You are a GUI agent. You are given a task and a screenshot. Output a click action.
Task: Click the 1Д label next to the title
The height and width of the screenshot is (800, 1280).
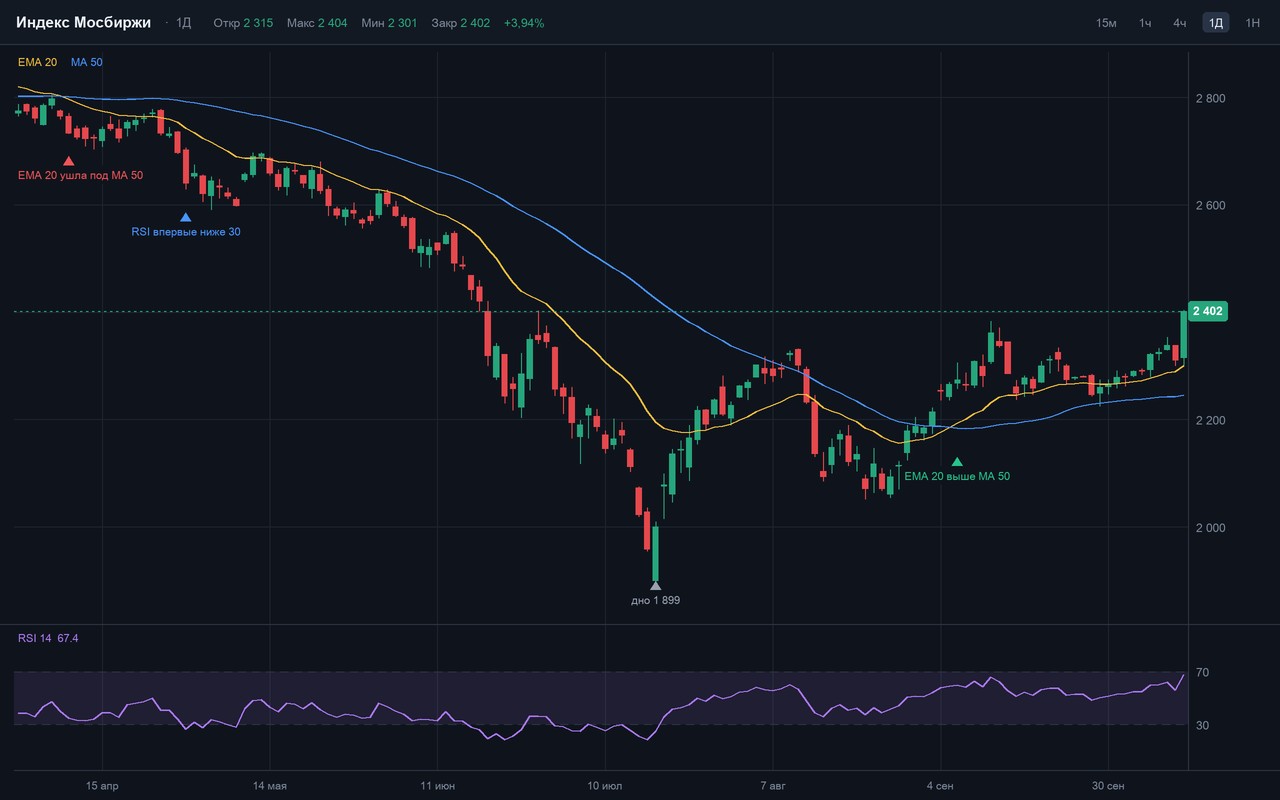[x=183, y=23]
